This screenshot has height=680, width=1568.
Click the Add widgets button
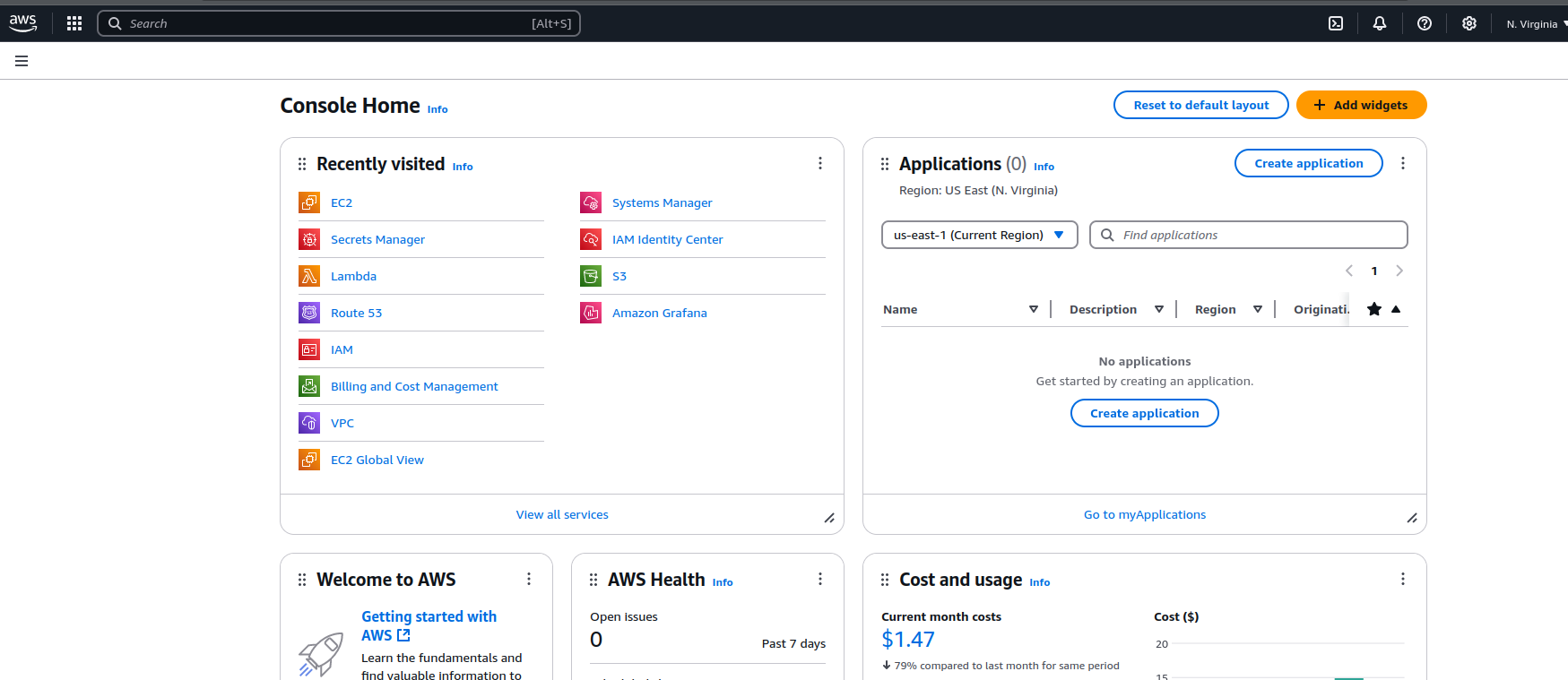pos(1361,105)
